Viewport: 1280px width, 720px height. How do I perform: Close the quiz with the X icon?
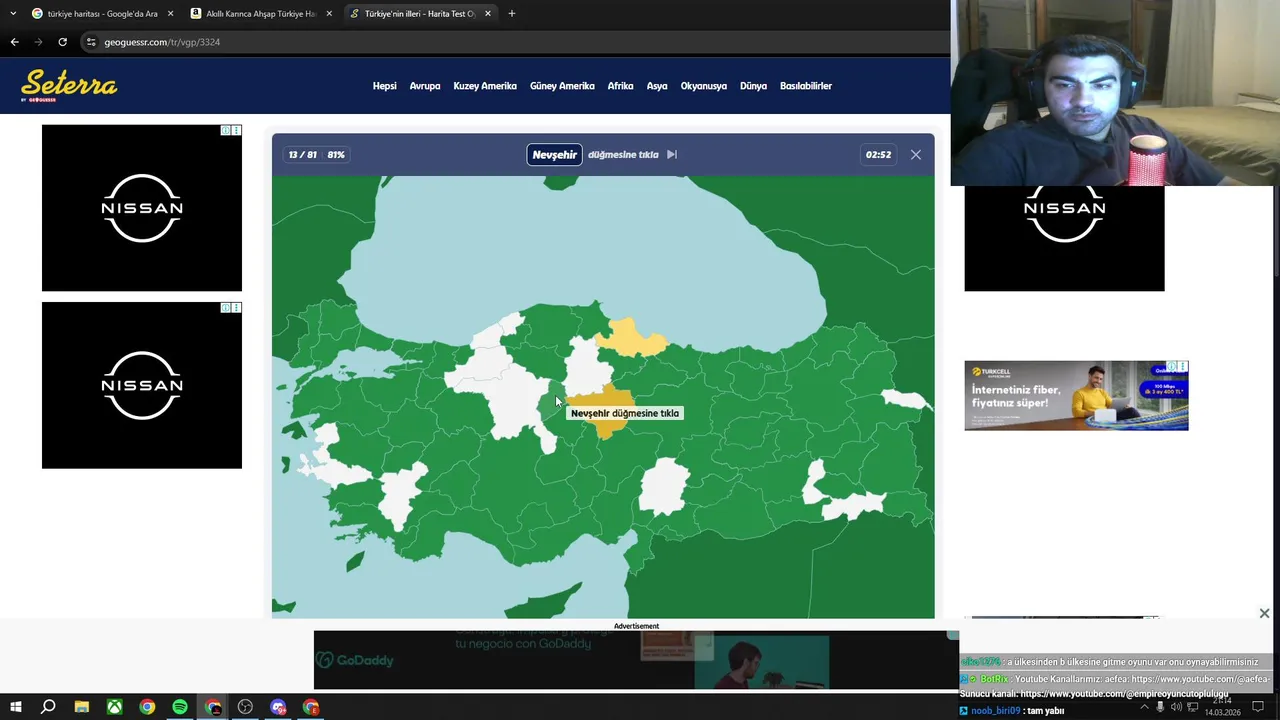(916, 154)
